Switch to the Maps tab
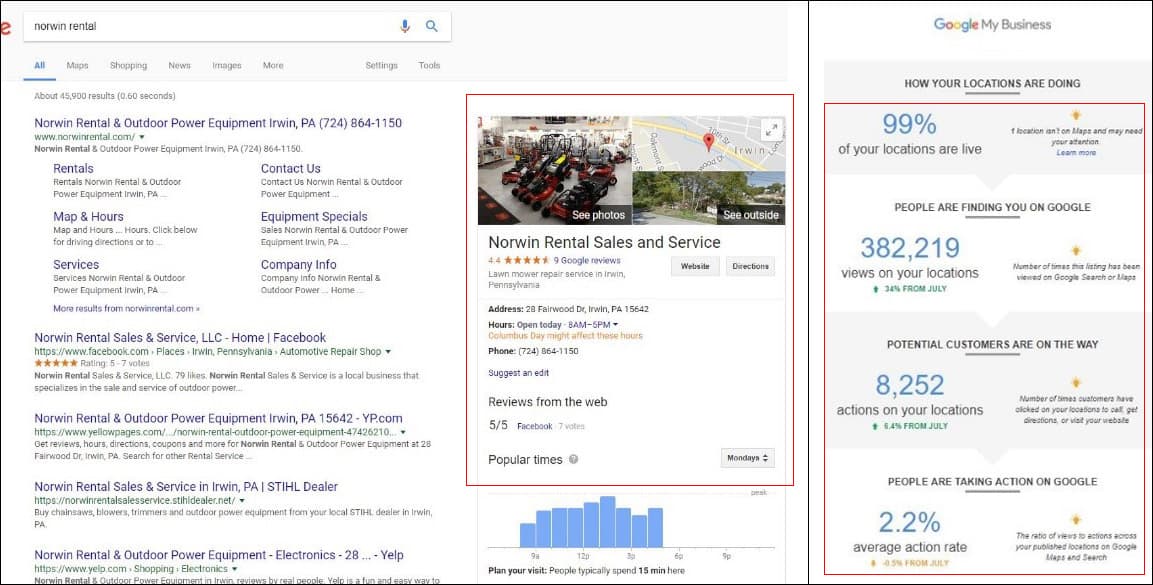Image resolution: width=1153 pixels, height=585 pixels. click(77, 65)
